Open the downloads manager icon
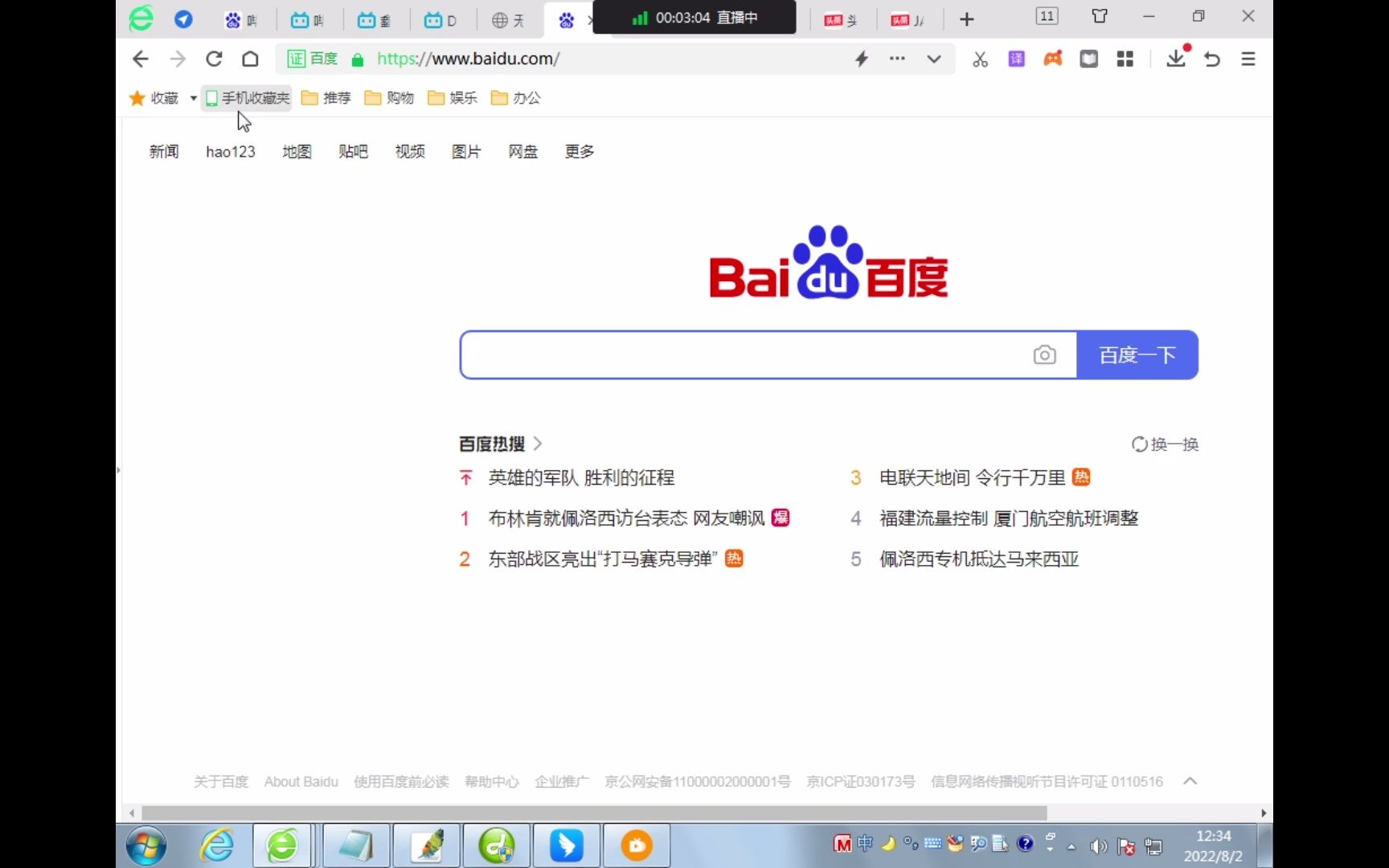1389x868 pixels. [1176, 58]
